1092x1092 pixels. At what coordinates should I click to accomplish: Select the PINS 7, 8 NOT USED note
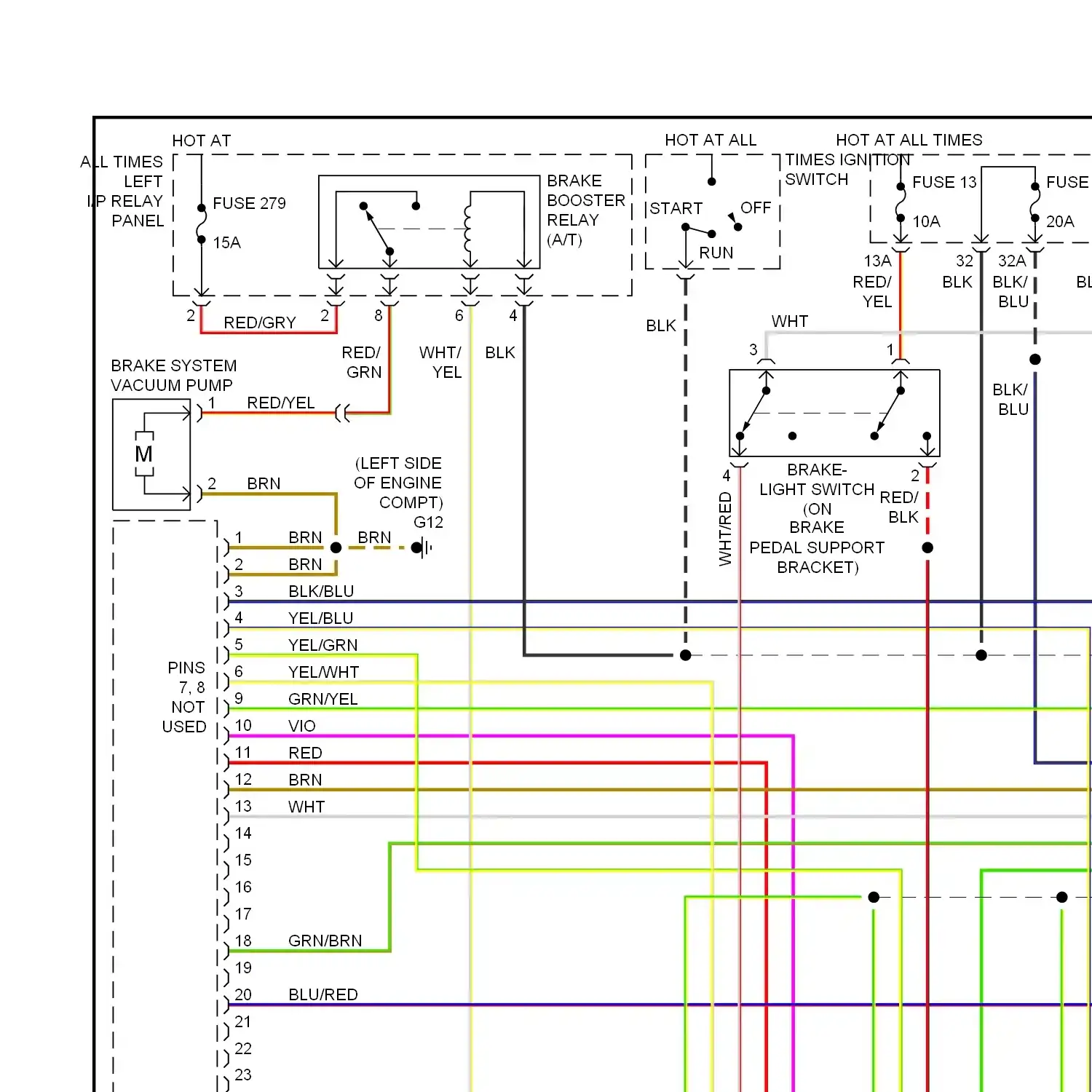pos(185,697)
